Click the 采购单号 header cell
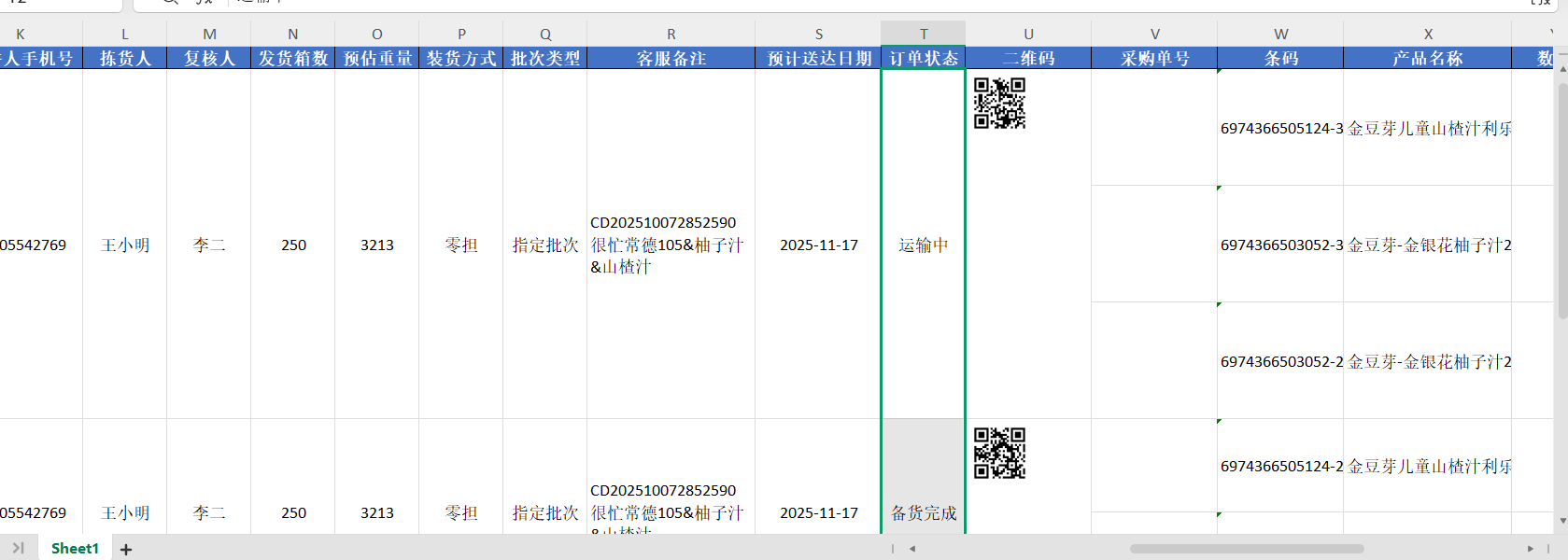1568x560 pixels. [1154, 58]
